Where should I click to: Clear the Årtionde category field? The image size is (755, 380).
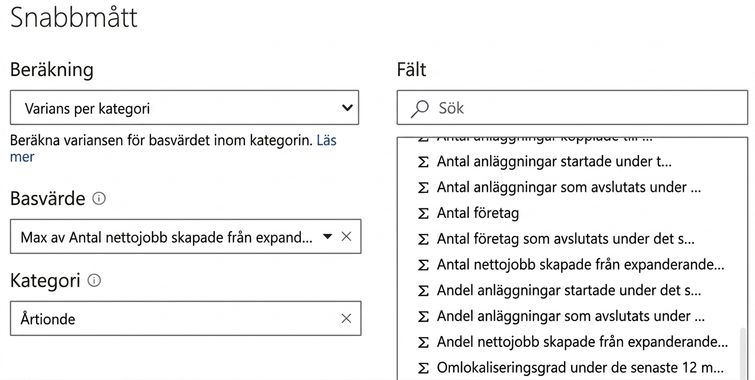point(346,318)
